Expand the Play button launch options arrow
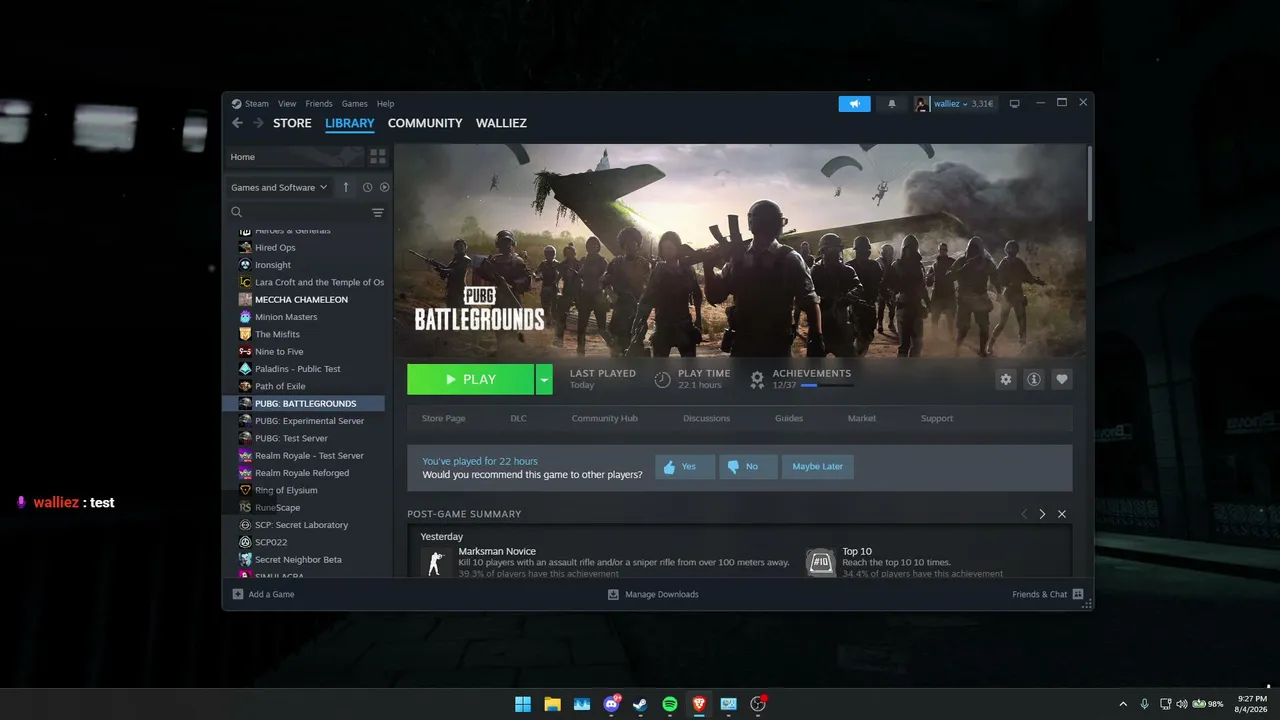This screenshot has width=1280, height=720. click(x=544, y=380)
